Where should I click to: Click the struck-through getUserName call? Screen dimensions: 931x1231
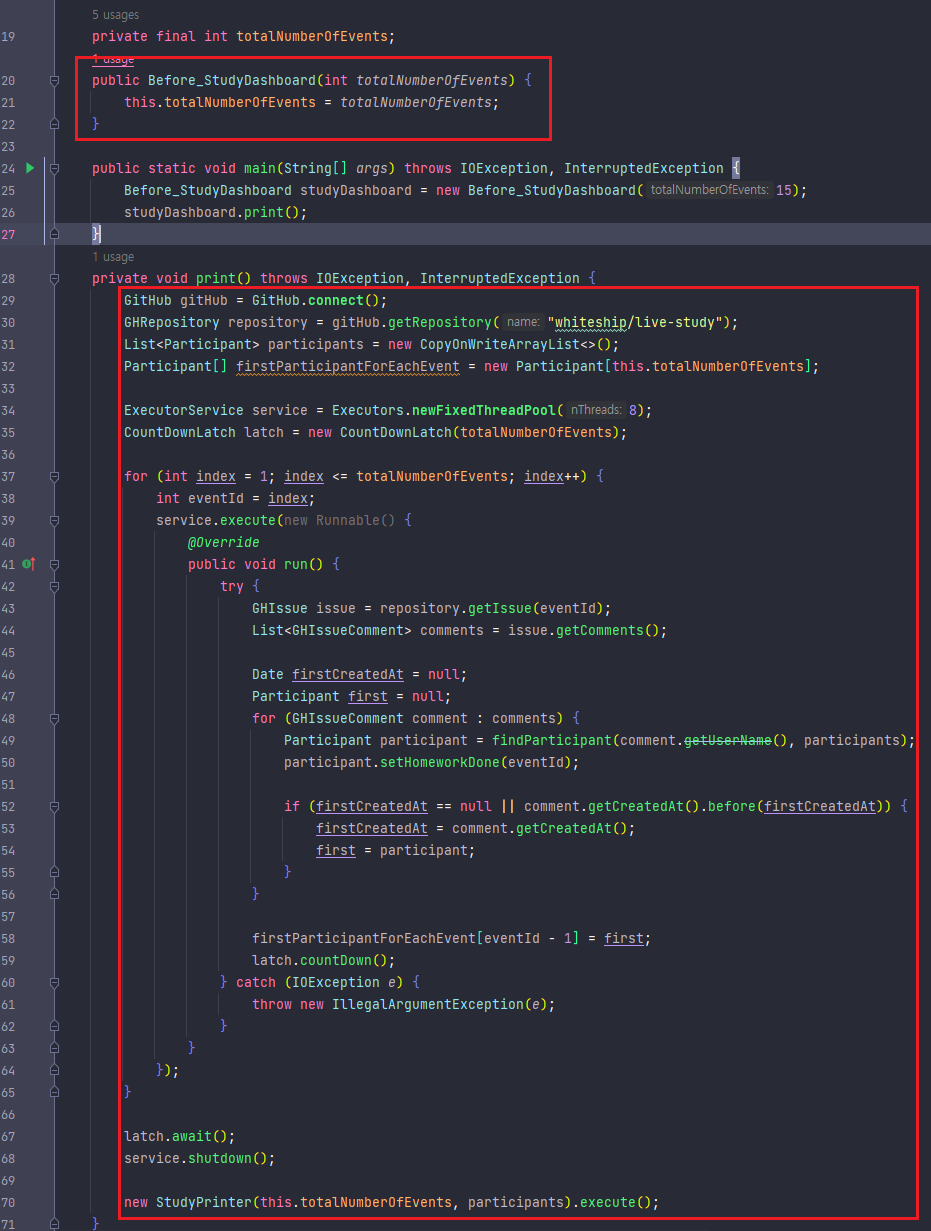tap(728, 740)
